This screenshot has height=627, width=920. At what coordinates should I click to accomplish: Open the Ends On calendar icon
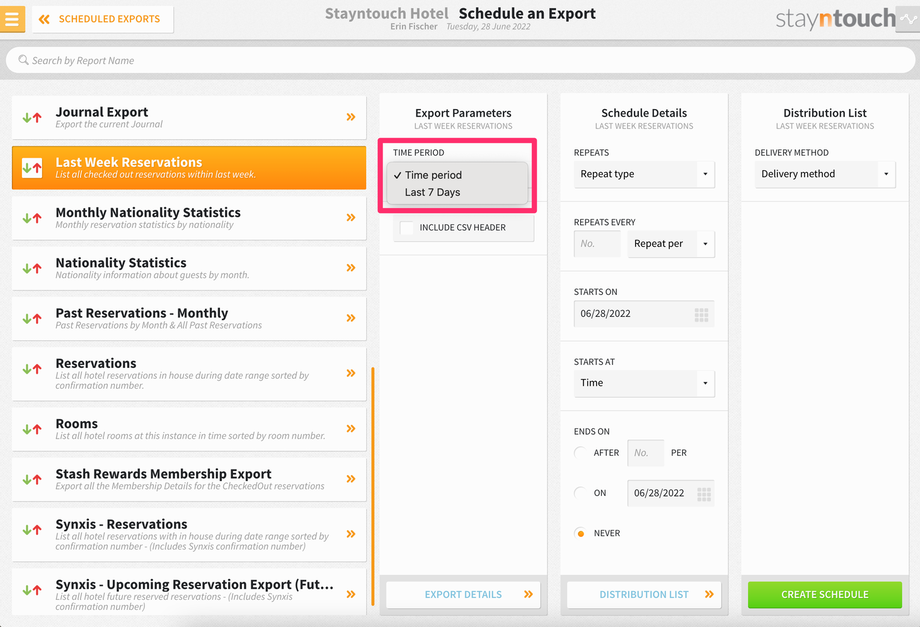704,494
